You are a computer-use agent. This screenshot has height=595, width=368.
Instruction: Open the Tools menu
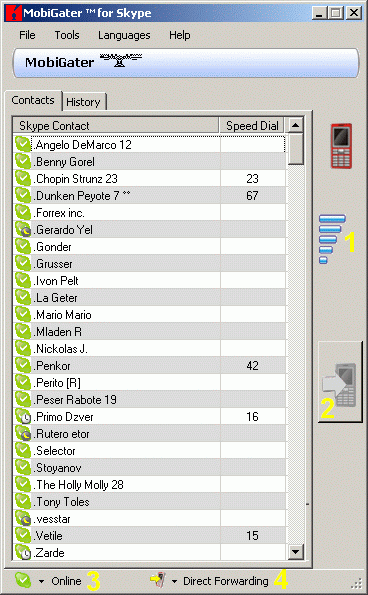[x=67, y=35]
